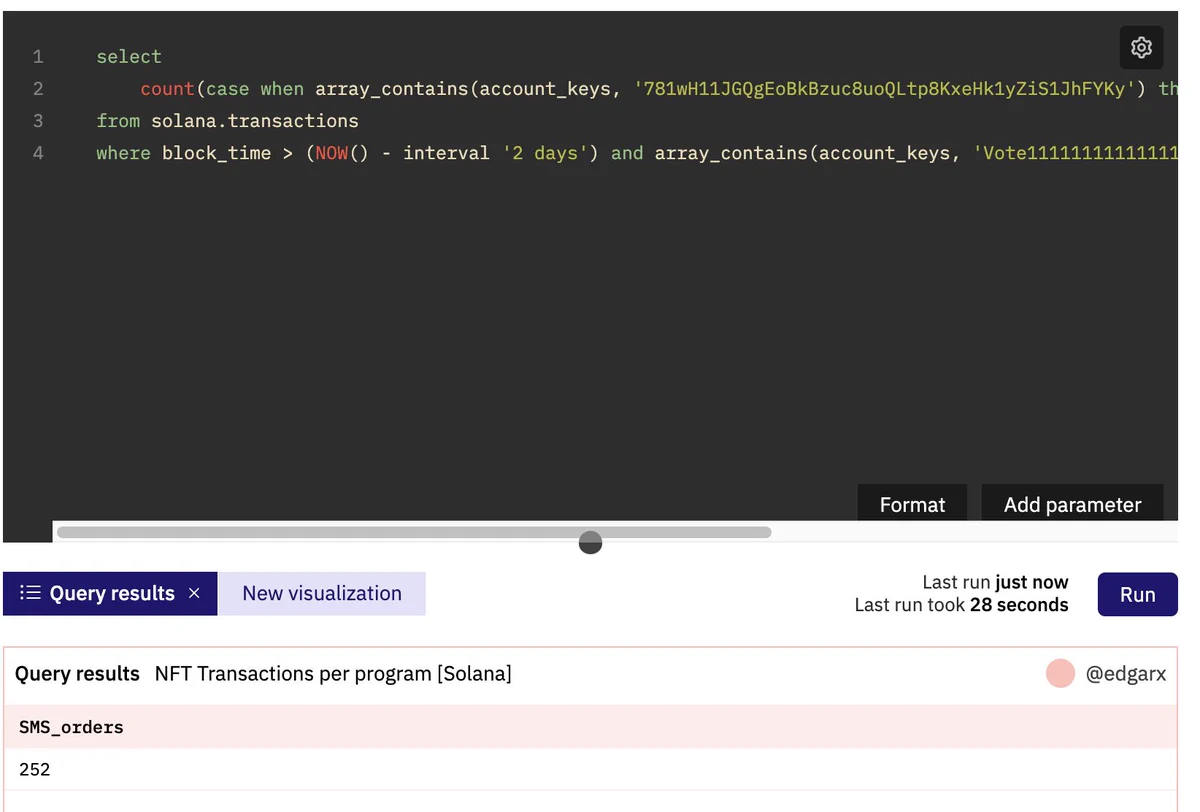Viewport: 1200px width, 812px height.
Task: Click the Add parameter button
Action: [1072, 504]
